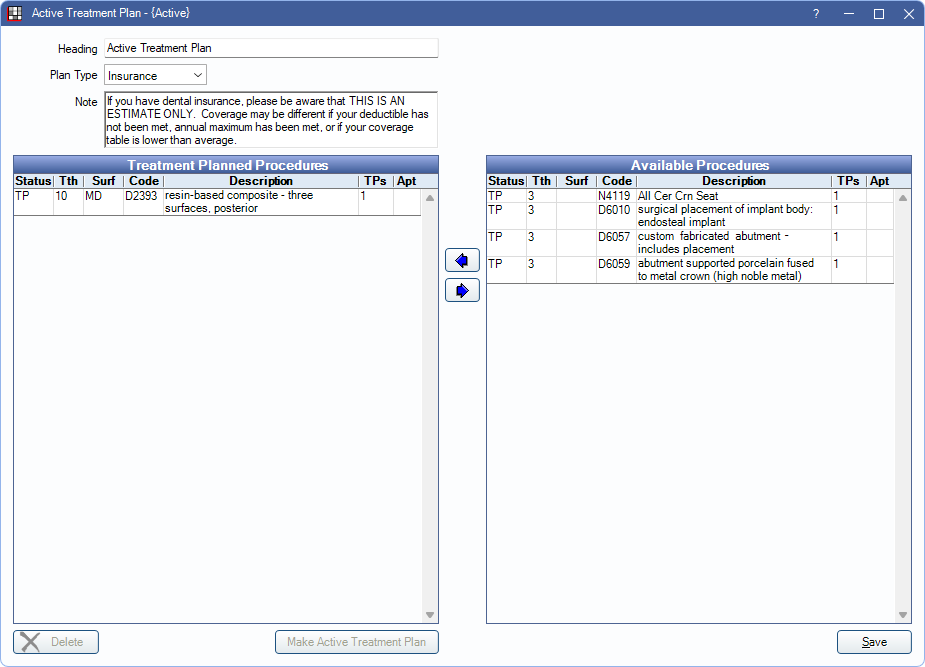This screenshot has height=667, width=925.
Task: Select the D6010 surgical implant placement row
Action: (690, 216)
